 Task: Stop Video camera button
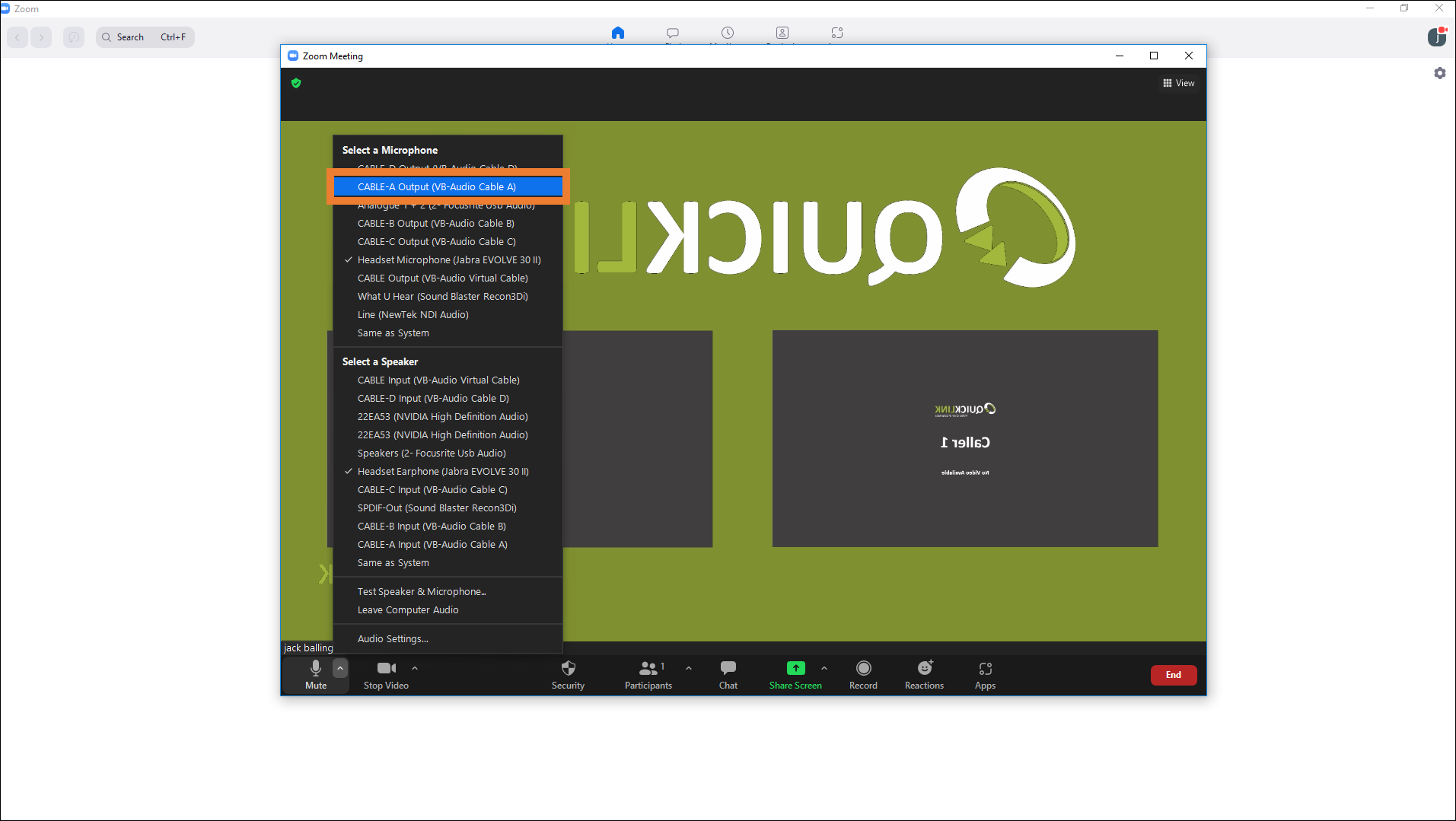coord(386,674)
